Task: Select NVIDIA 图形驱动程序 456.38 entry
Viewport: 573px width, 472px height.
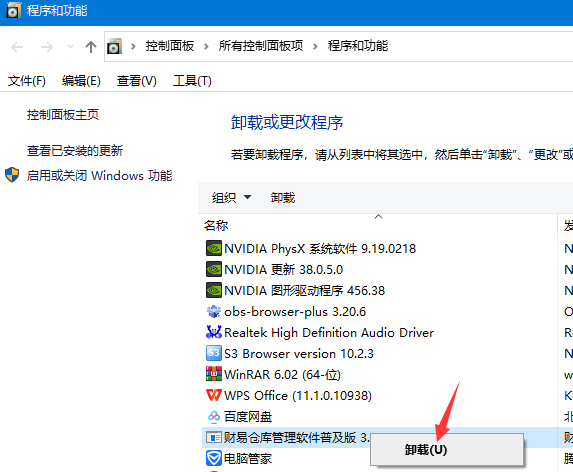Action: [304, 290]
